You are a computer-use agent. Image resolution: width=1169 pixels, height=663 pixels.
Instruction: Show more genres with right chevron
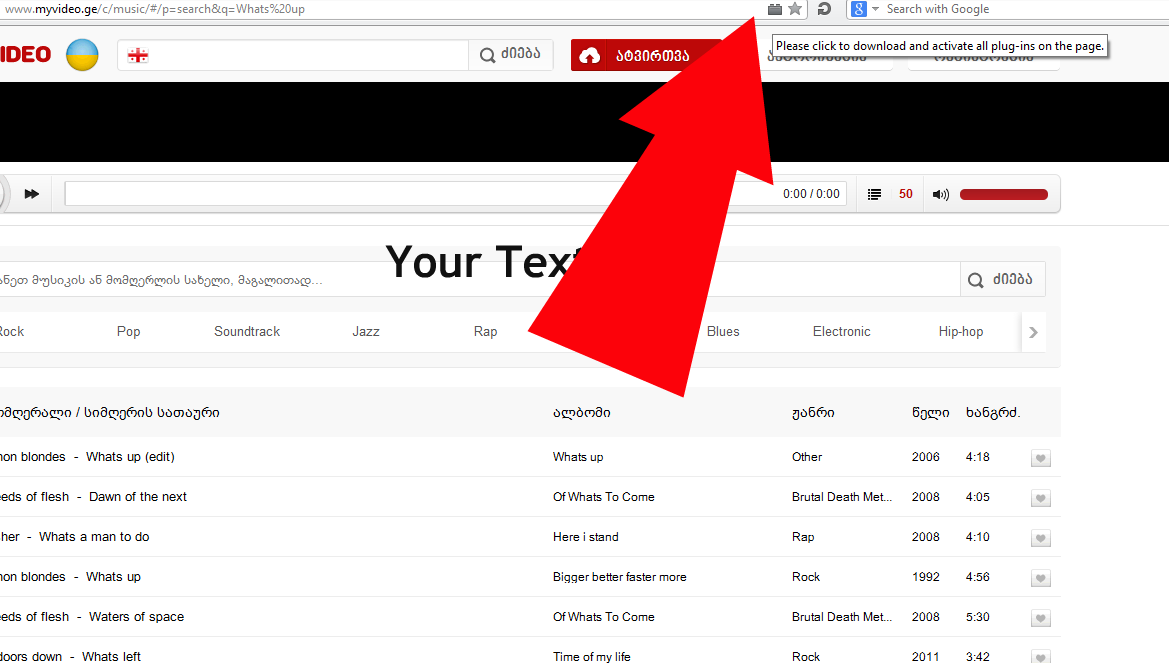(x=1033, y=333)
